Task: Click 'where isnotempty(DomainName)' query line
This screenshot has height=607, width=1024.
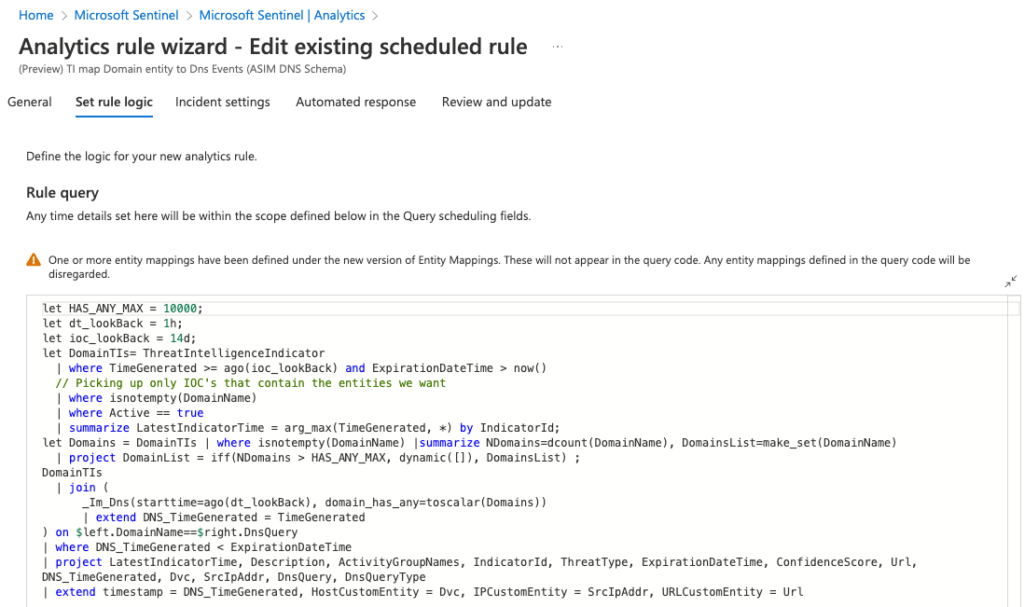Action: click(x=157, y=398)
